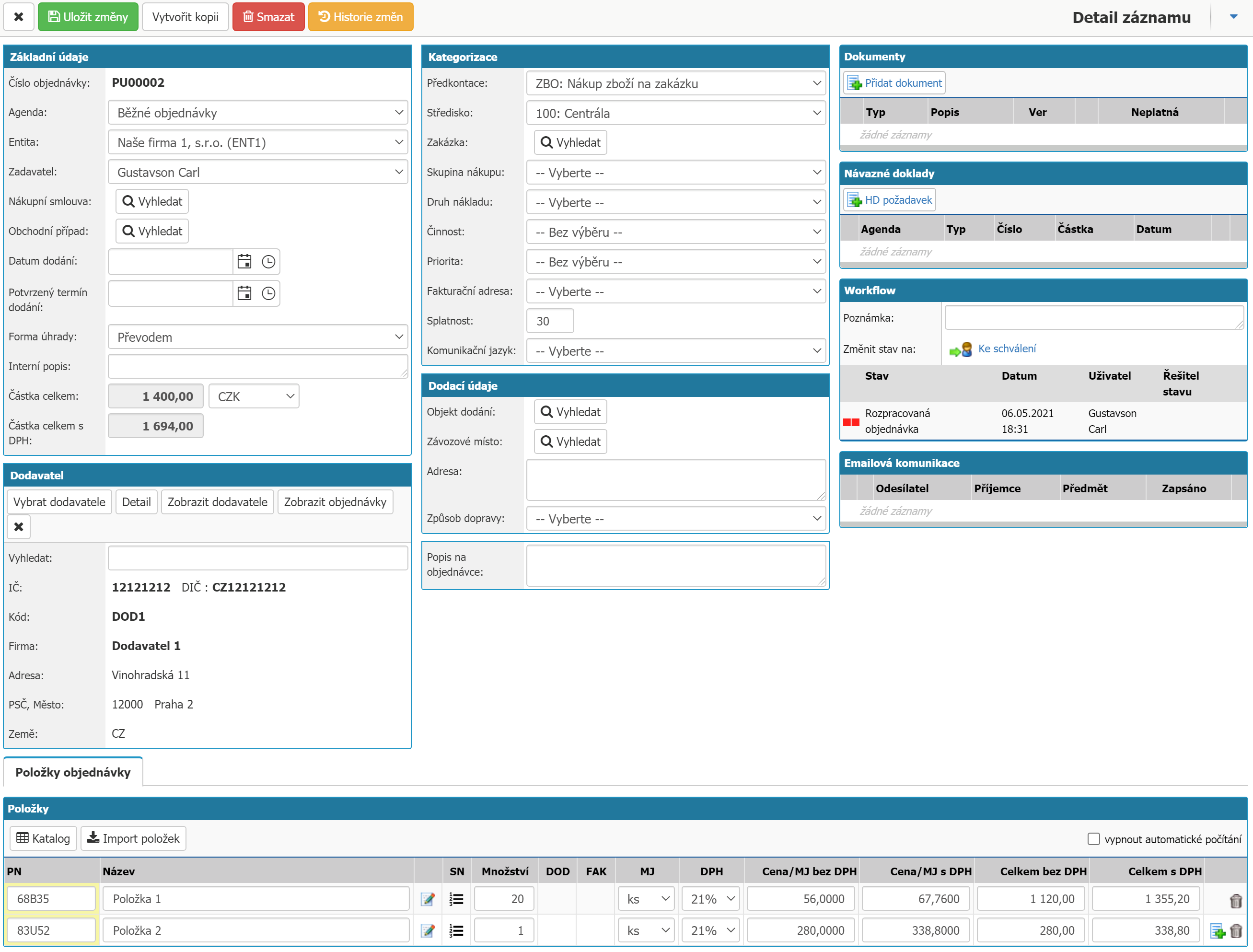Open Historie změn
1253x952 pixels.
click(360, 17)
